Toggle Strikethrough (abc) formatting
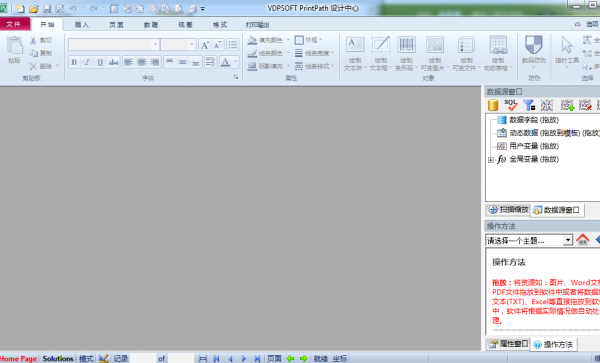The height and width of the screenshot is (363, 600). point(113,62)
